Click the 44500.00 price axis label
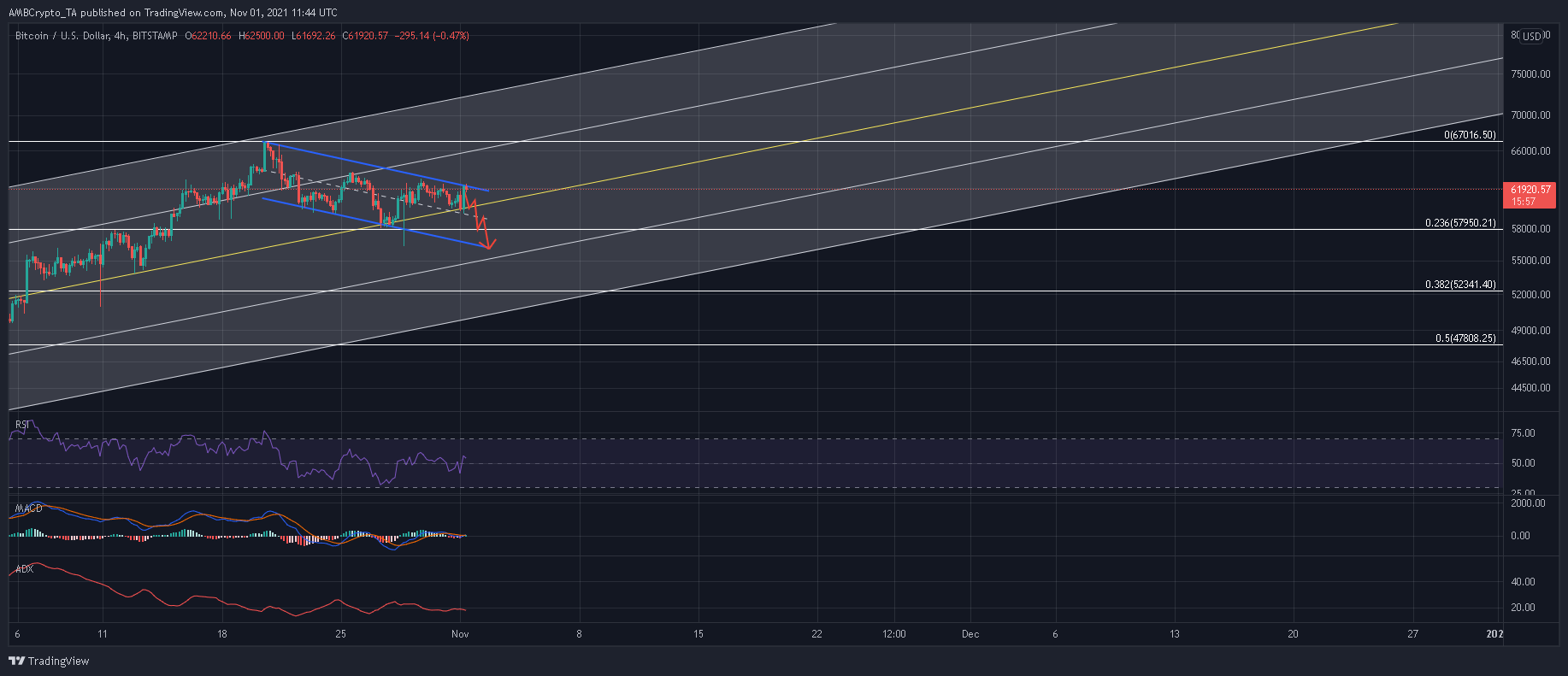Screen dimensions: 1568x676 pos(1530,388)
